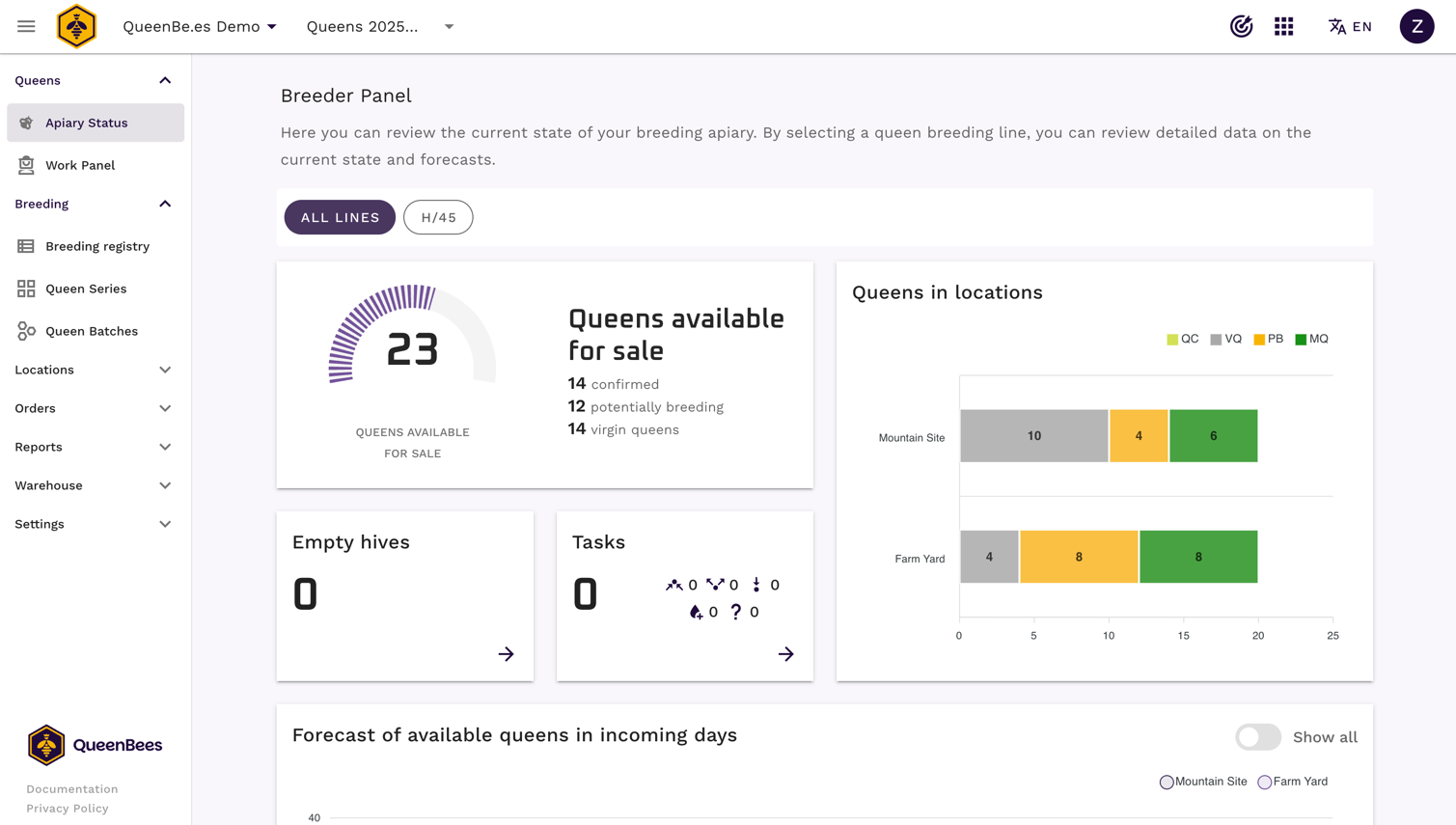Expand the Locations sidebar section
Image resolution: width=1456 pixels, height=825 pixels.
94,370
